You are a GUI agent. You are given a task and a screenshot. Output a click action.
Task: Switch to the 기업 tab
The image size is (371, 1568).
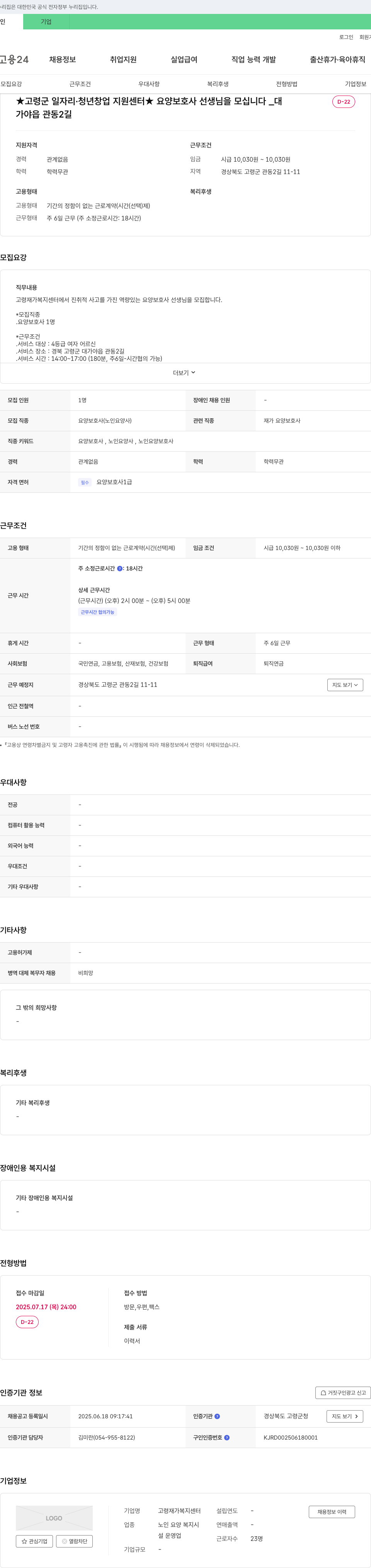coord(46,21)
